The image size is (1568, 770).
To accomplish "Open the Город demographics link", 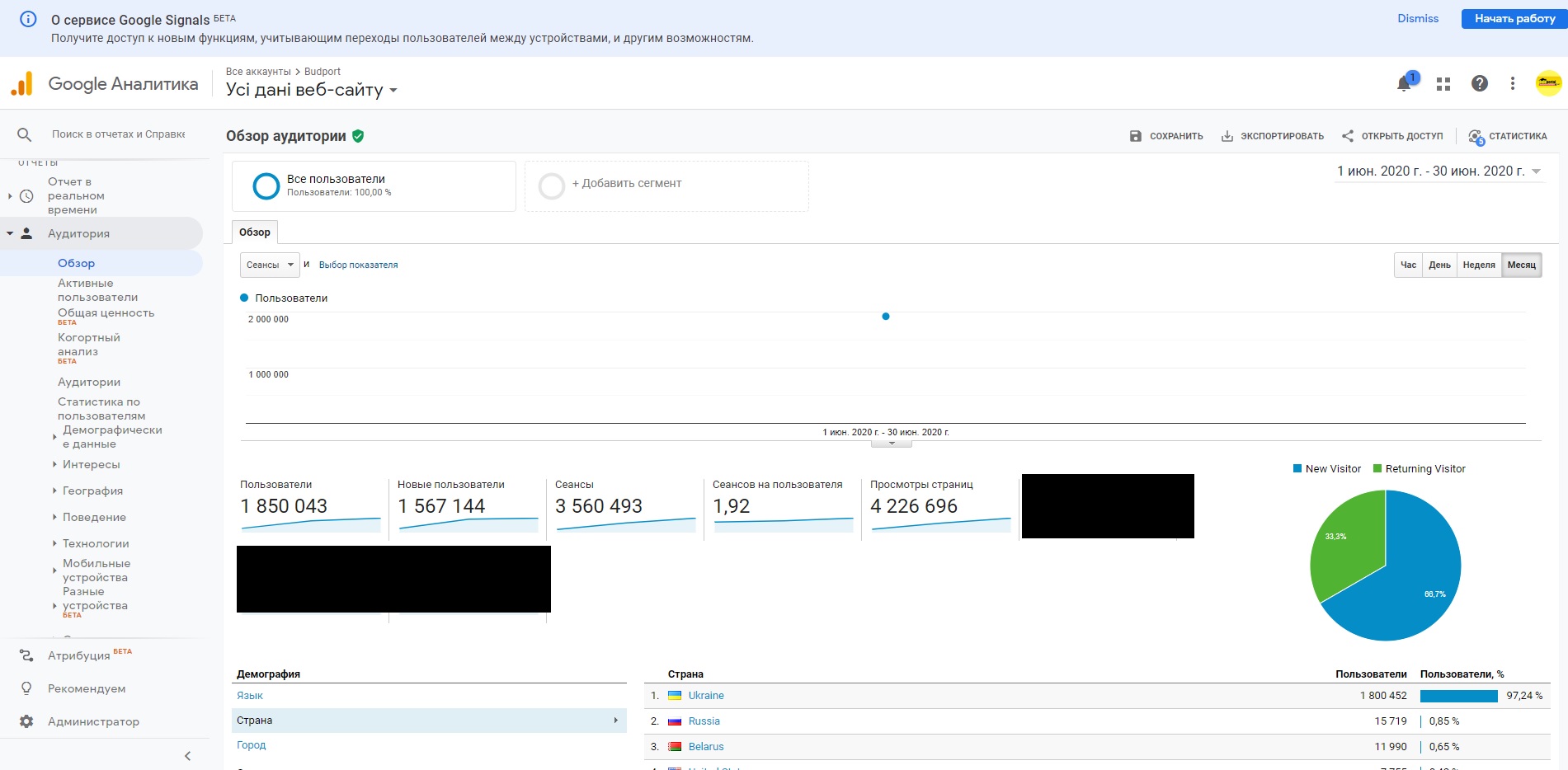I will point(252,745).
